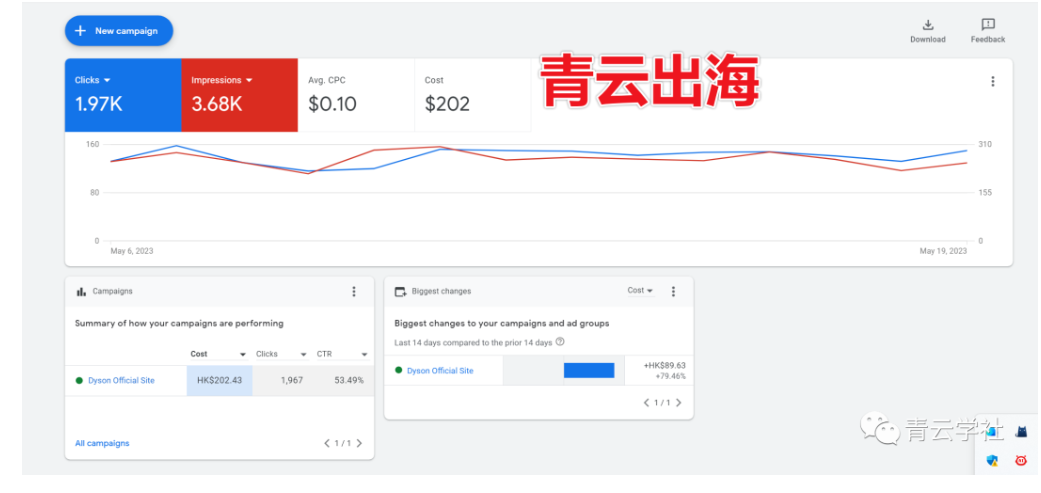Click the HK$202.43 cost cell

pyautogui.click(x=220, y=381)
